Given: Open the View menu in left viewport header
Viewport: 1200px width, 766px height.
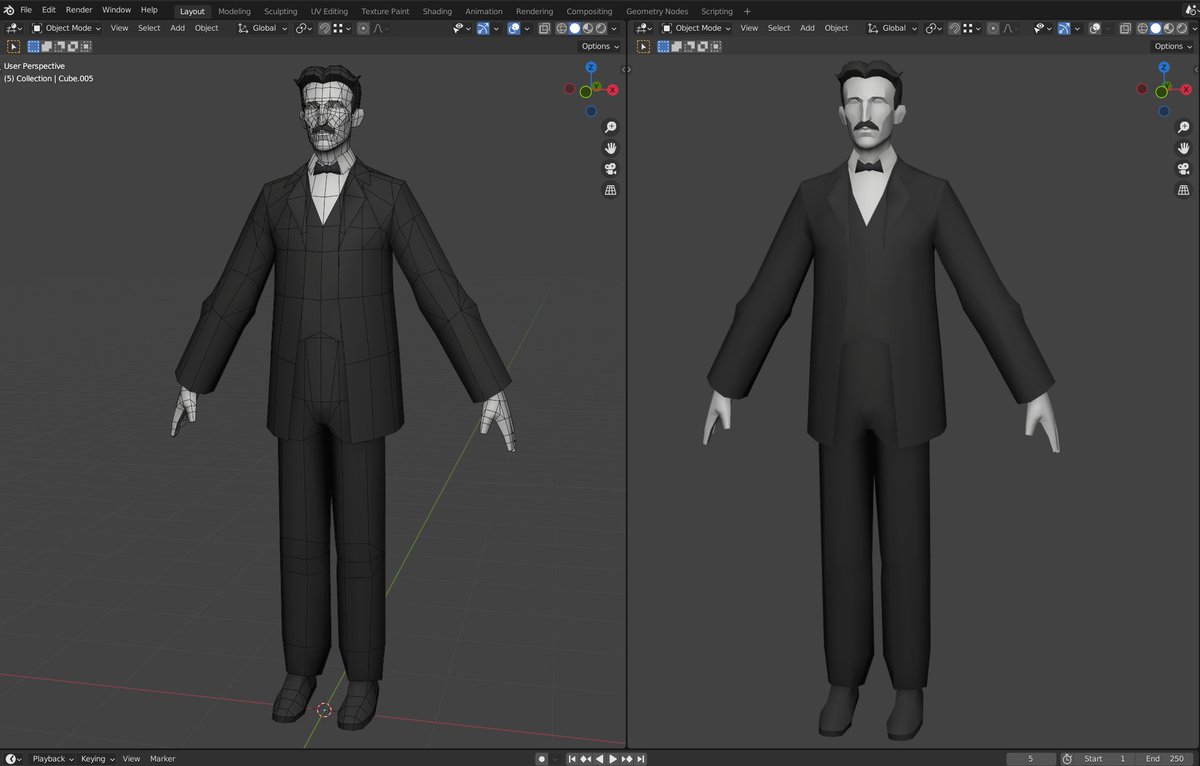Looking at the screenshot, I should (119, 28).
